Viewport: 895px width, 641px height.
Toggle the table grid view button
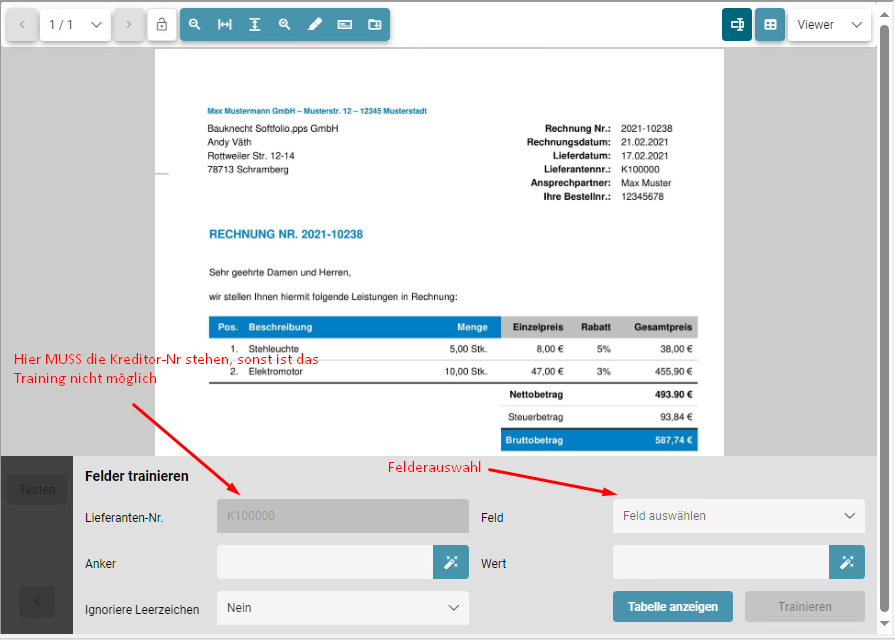point(770,25)
